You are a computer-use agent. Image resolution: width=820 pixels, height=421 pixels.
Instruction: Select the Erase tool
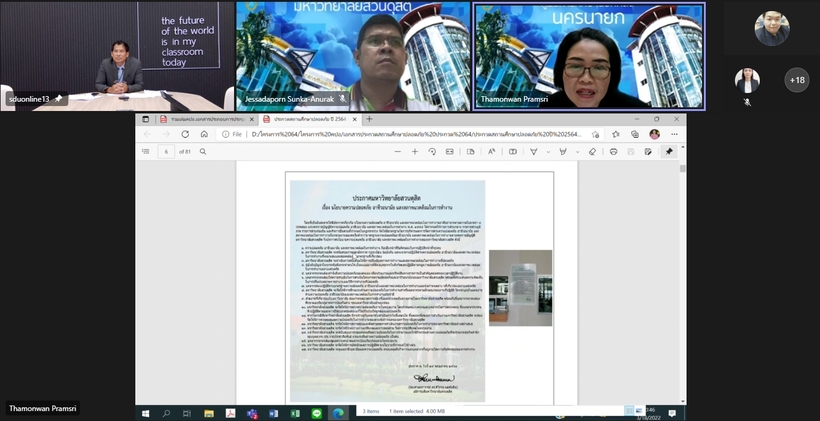(x=592, y=152)
